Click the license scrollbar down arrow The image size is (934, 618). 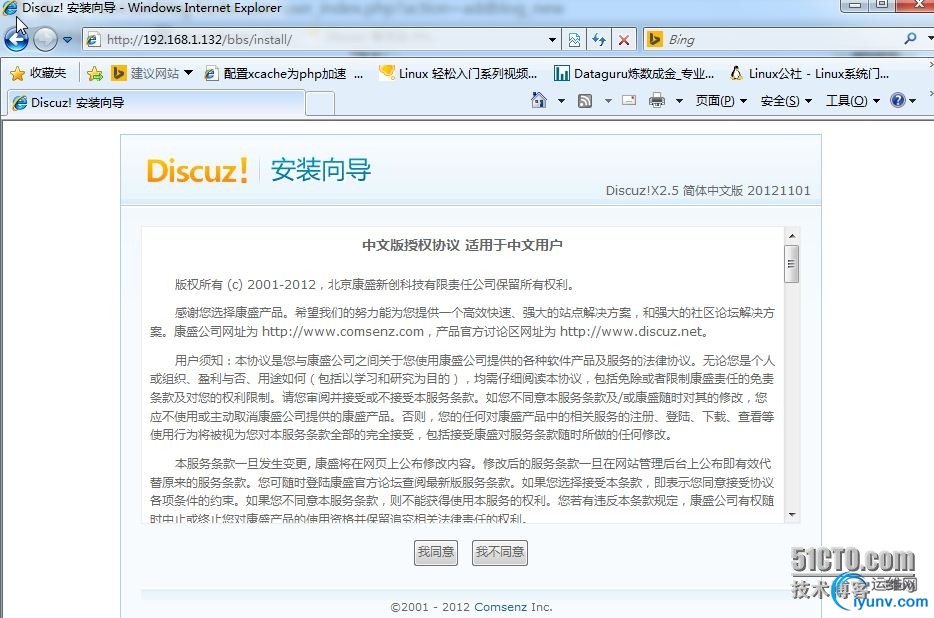[x=792, y=514]
